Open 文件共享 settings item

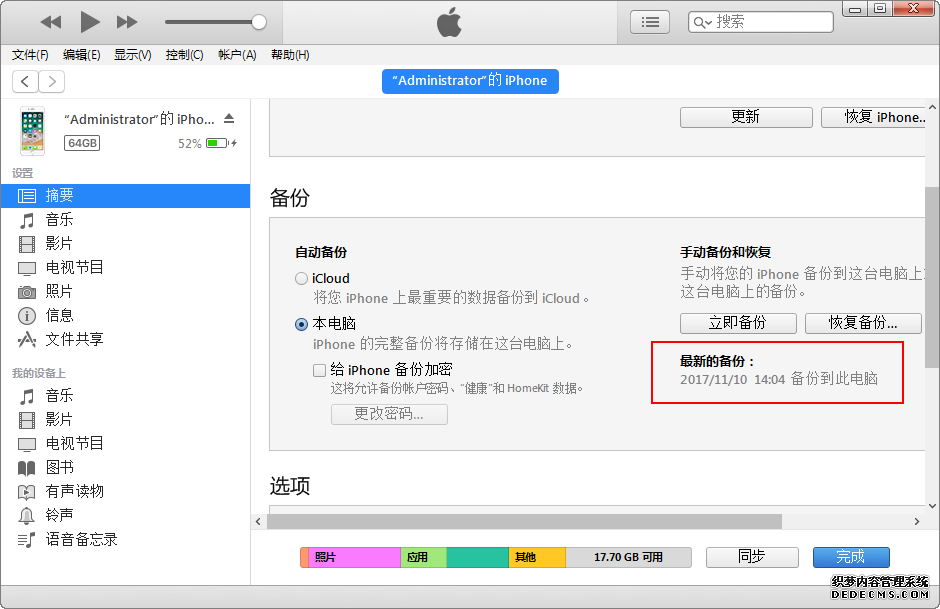pyautogui.click(x=125, y=339)
